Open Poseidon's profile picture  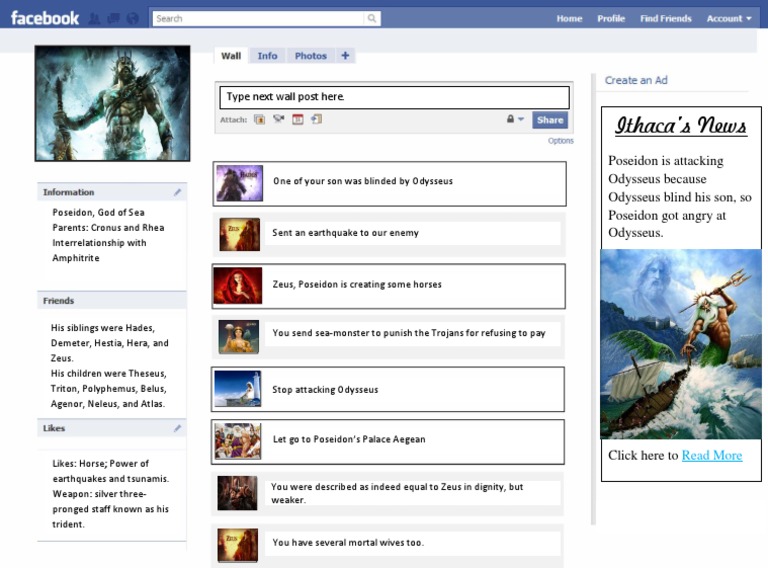click(x=112, y=103)
